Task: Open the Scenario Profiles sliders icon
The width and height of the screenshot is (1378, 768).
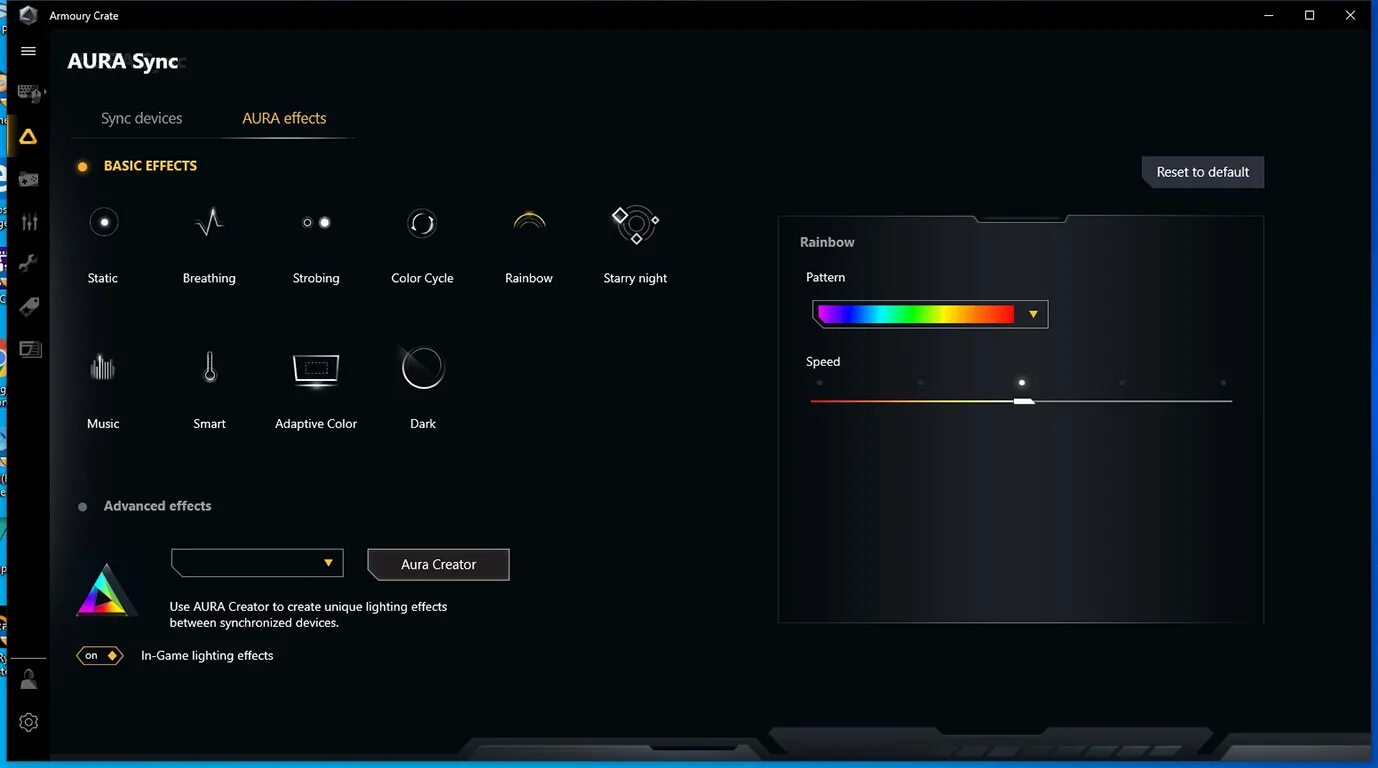Action: coord(29,222)
